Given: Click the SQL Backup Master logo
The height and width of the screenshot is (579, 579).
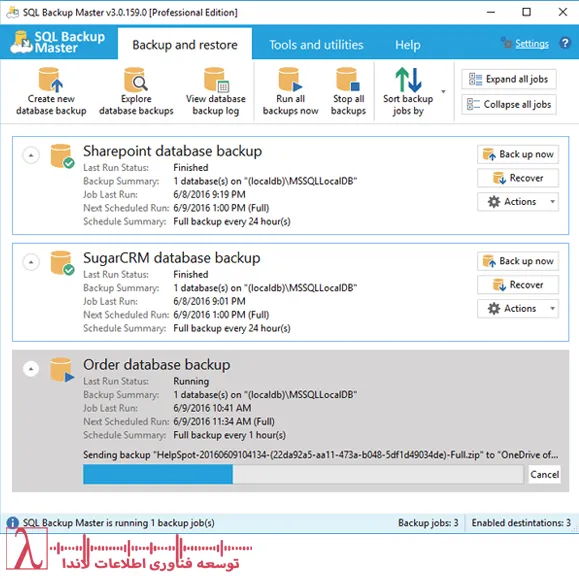Looking at the screenshot, I should click(x=58, y=42).
